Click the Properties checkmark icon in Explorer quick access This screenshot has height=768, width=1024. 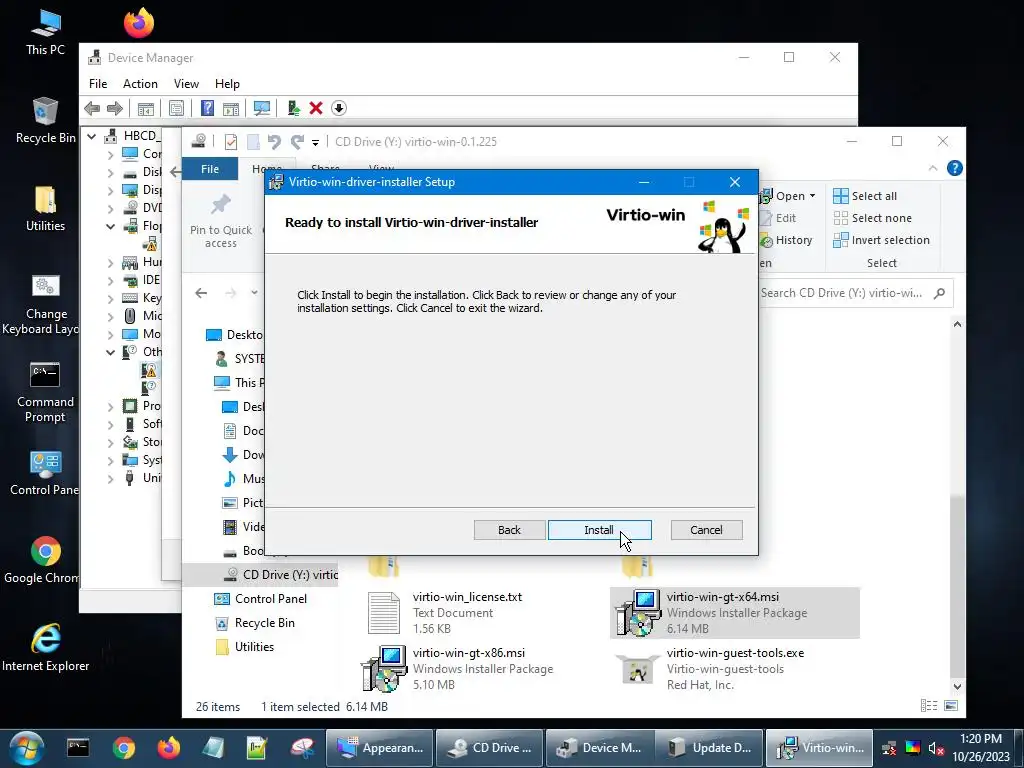tap(231, 142)
